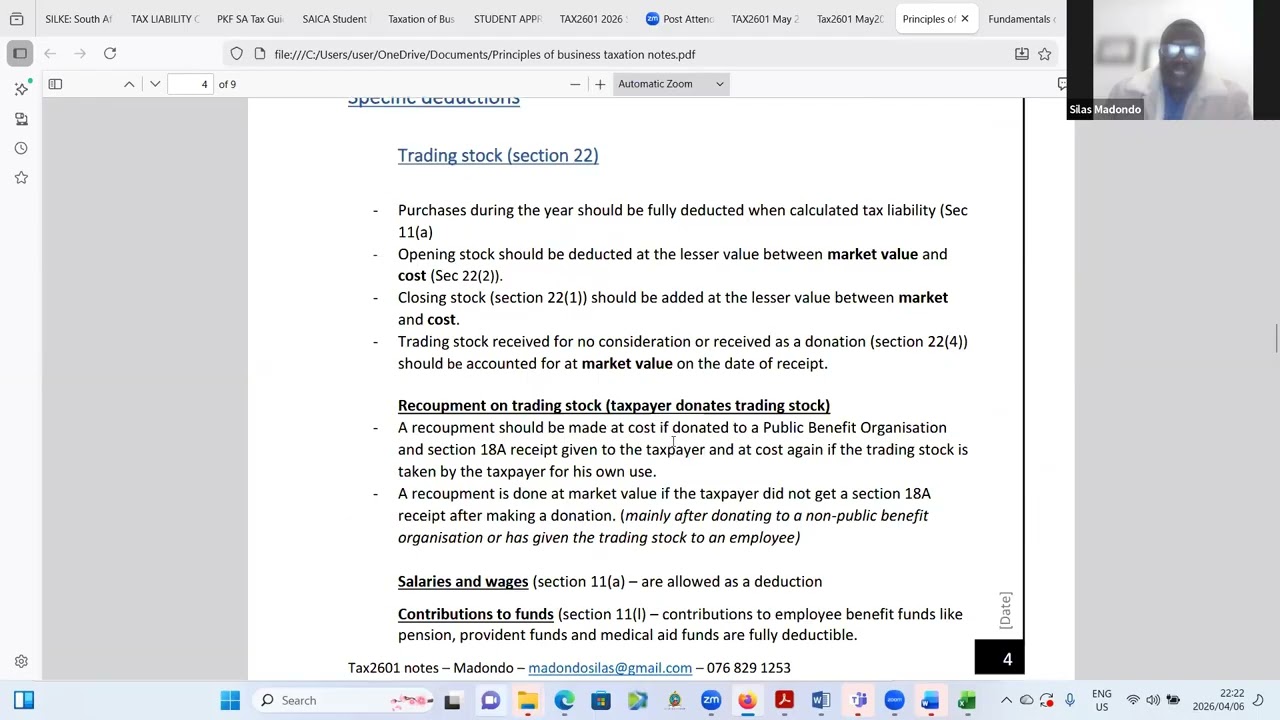This screenshot has width=1280, height=720.
Task: Zoom in on the PDF
Action: click(x=600, y=84)
